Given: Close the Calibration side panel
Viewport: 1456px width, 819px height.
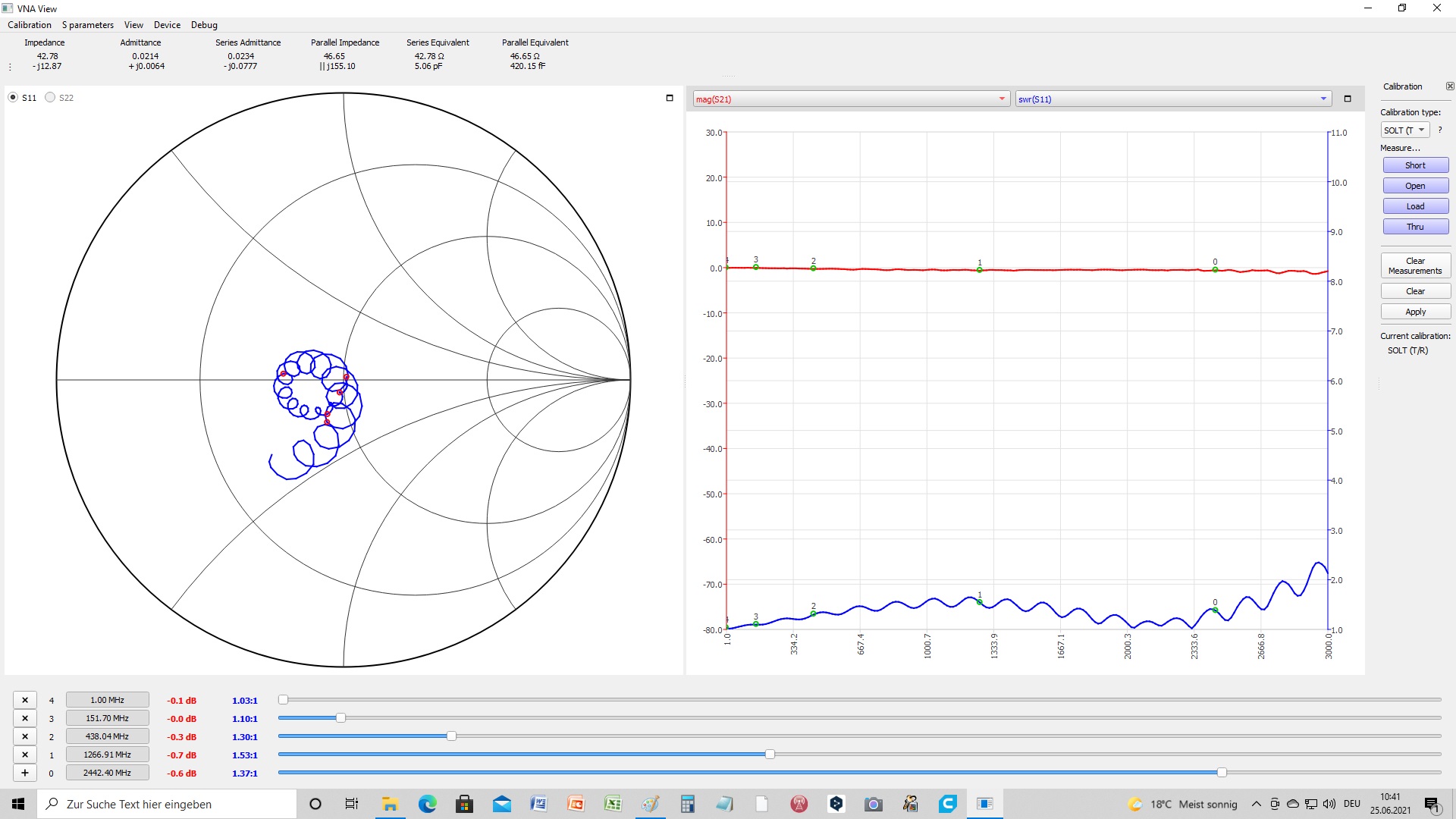Looking at the screenshot, I should (x=1450, y=86).
